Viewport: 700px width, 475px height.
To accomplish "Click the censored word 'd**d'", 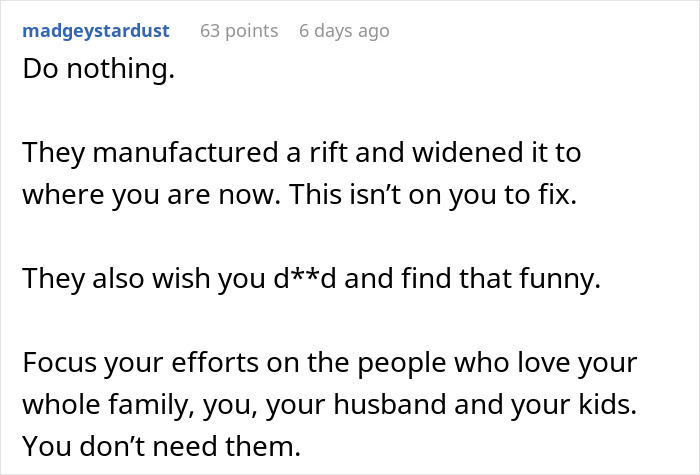I will pyautogui.click(x=304, y=278).
